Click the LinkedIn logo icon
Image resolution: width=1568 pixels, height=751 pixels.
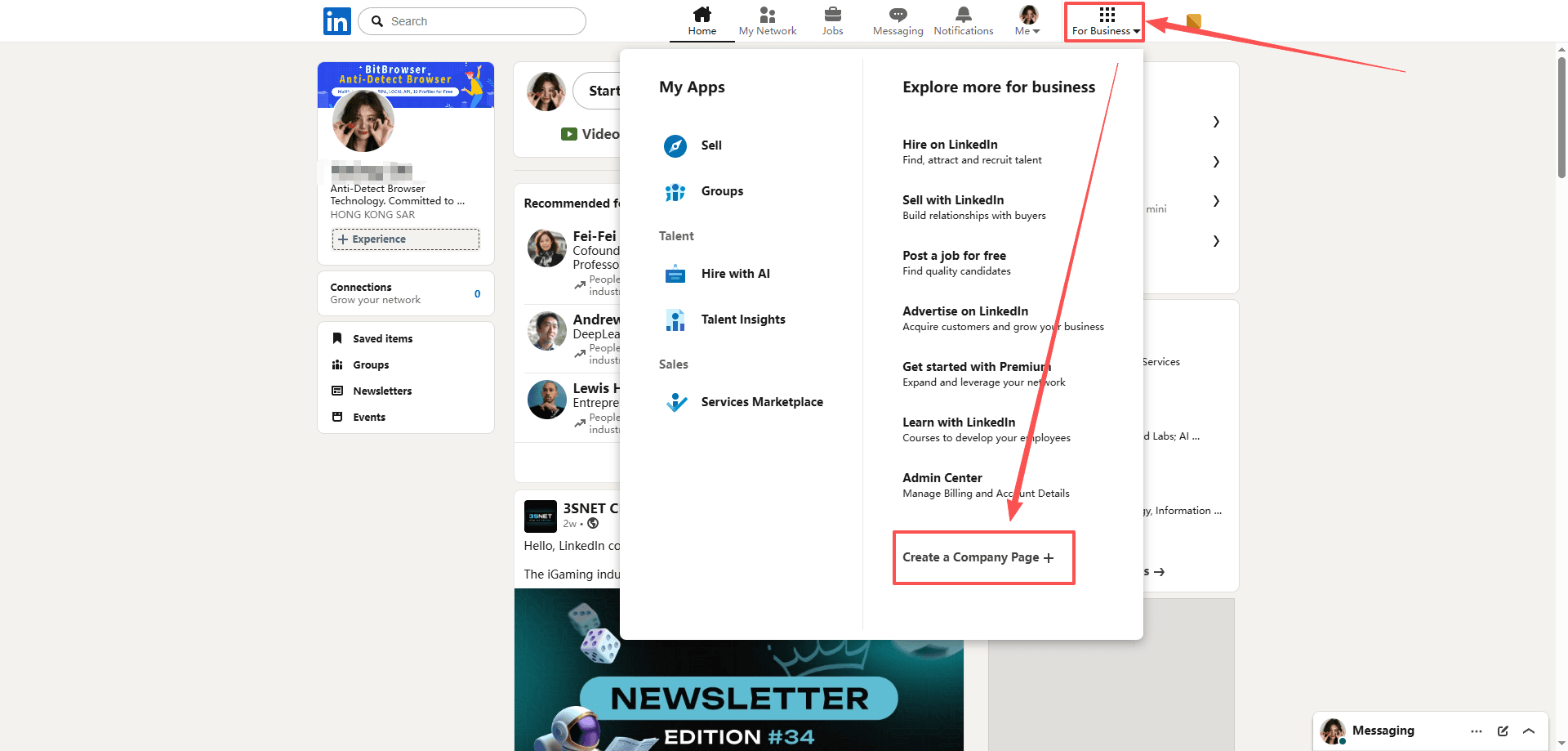[337, 21]
